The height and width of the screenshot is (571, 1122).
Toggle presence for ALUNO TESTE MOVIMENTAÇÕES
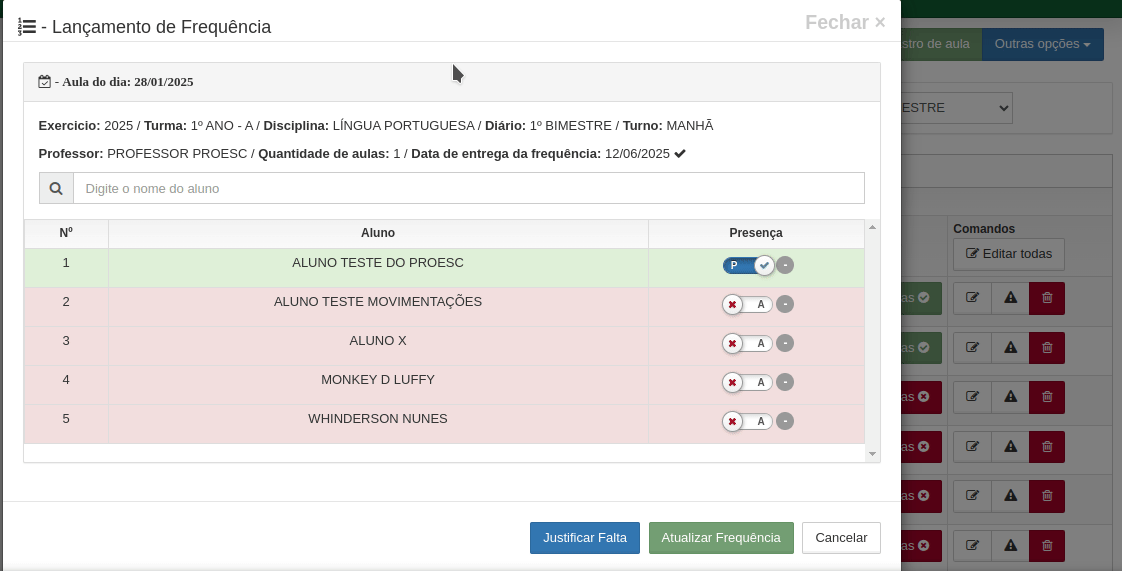pos(748,304)
